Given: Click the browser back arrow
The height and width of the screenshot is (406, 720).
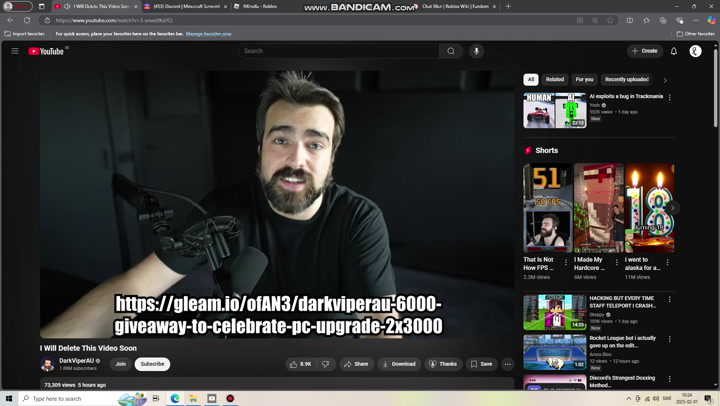Looking at the screenshot, I should [11, 20].
